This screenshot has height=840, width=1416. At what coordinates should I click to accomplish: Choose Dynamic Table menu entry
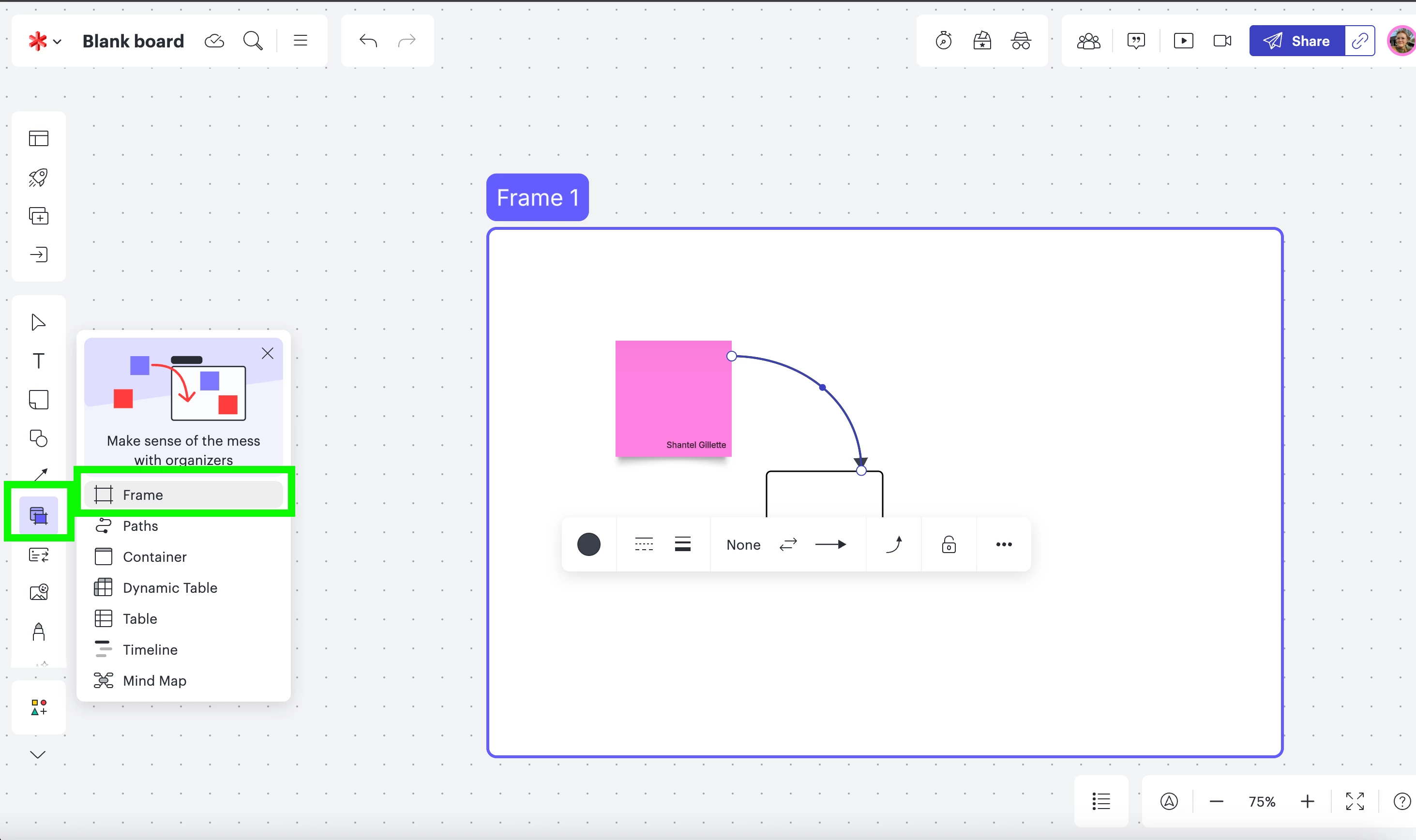point(170,587)
